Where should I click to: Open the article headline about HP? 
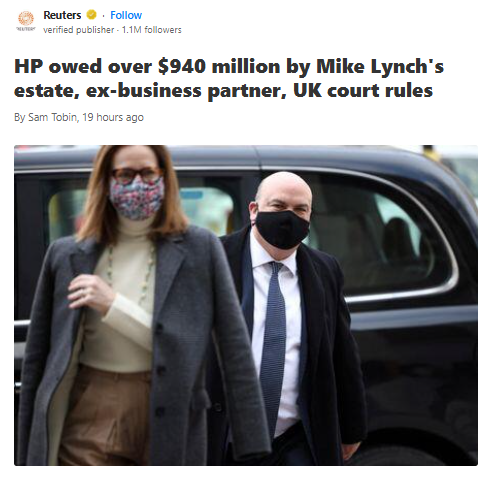pyautogui.click(x=229, y=78)
